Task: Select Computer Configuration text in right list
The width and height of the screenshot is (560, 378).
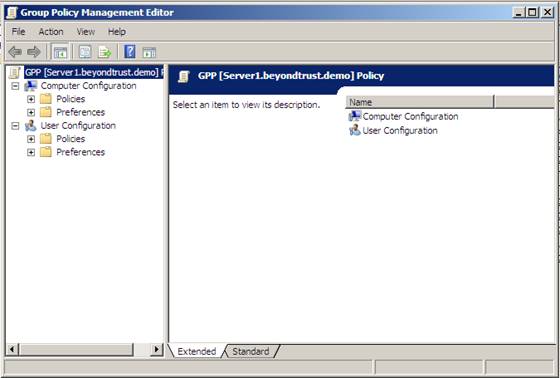Action: (x=410, y=116)
